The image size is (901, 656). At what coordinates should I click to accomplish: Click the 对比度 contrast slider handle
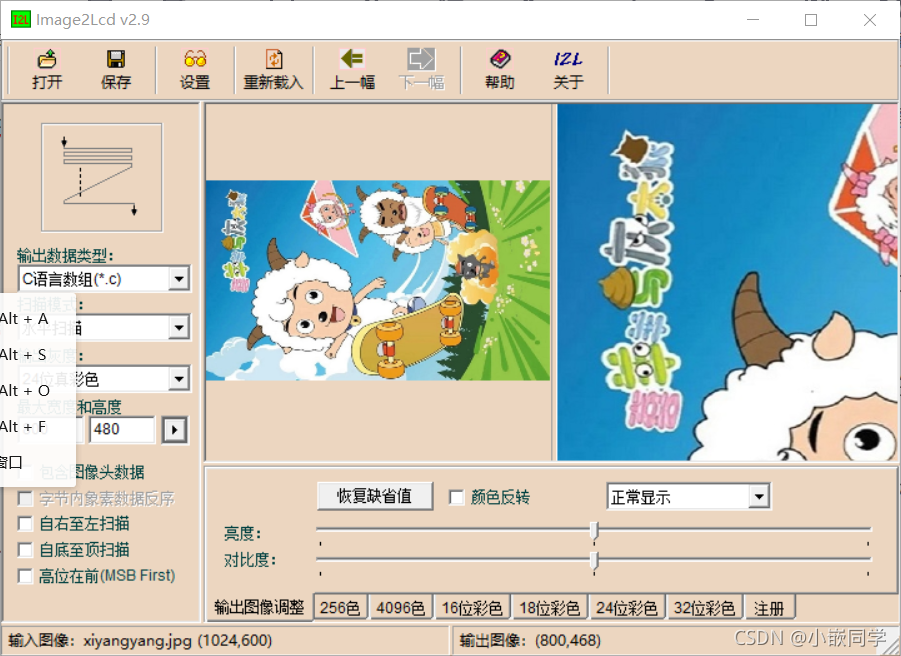point(594,561)
